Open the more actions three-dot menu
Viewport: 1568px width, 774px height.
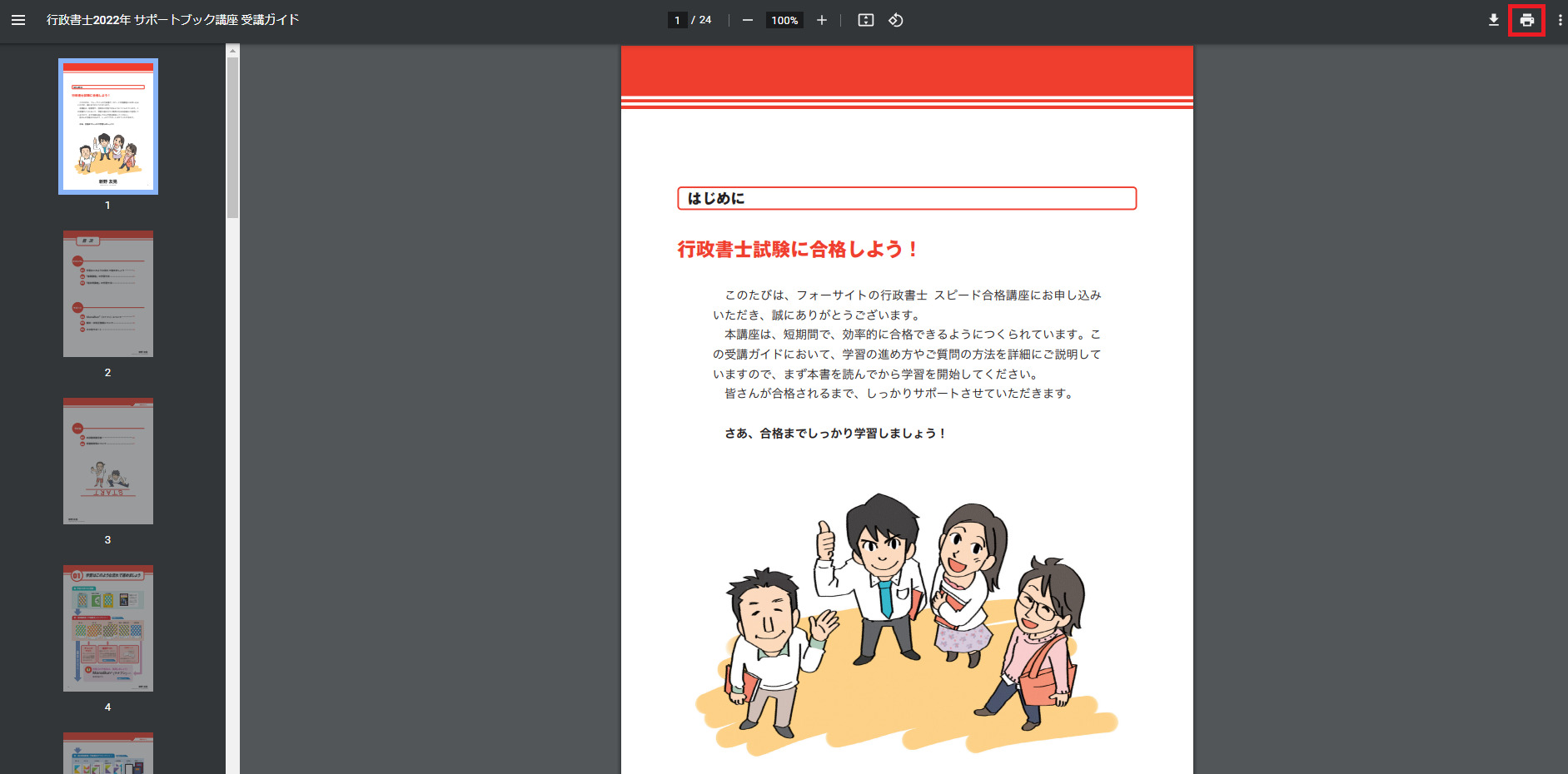(x=1560, y=20)
